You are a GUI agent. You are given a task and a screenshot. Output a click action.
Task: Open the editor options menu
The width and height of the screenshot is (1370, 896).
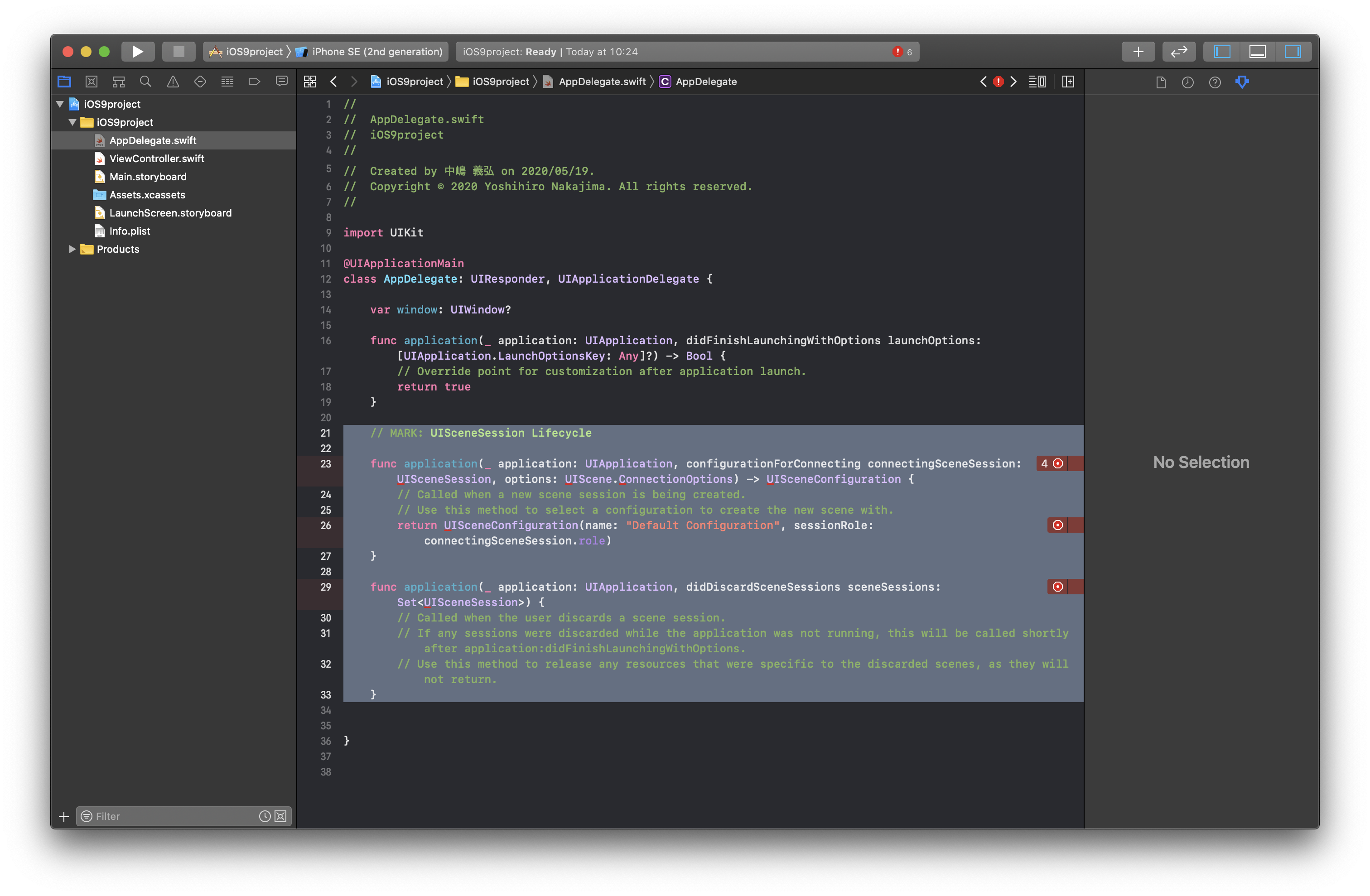1037,82
